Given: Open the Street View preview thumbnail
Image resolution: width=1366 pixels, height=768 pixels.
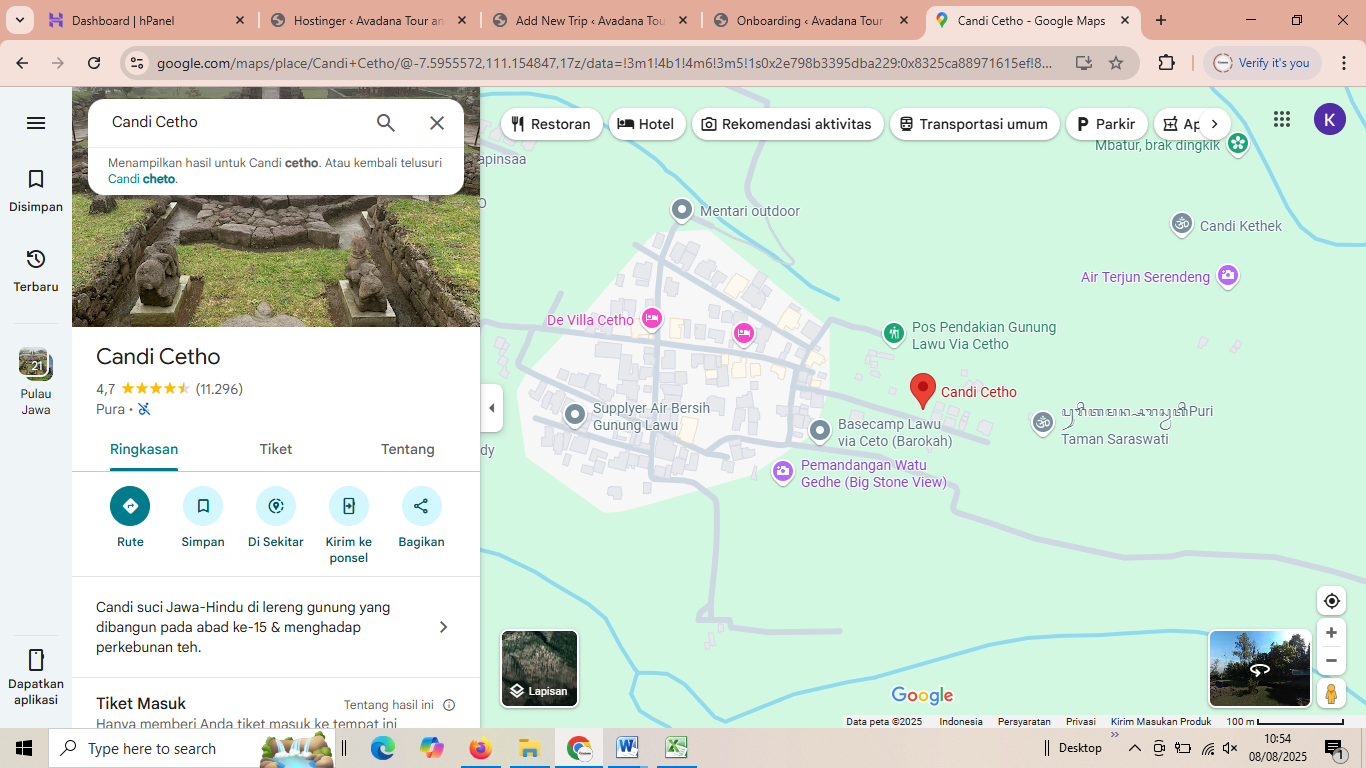Looking at the screenshot, I should (1259, 668).
